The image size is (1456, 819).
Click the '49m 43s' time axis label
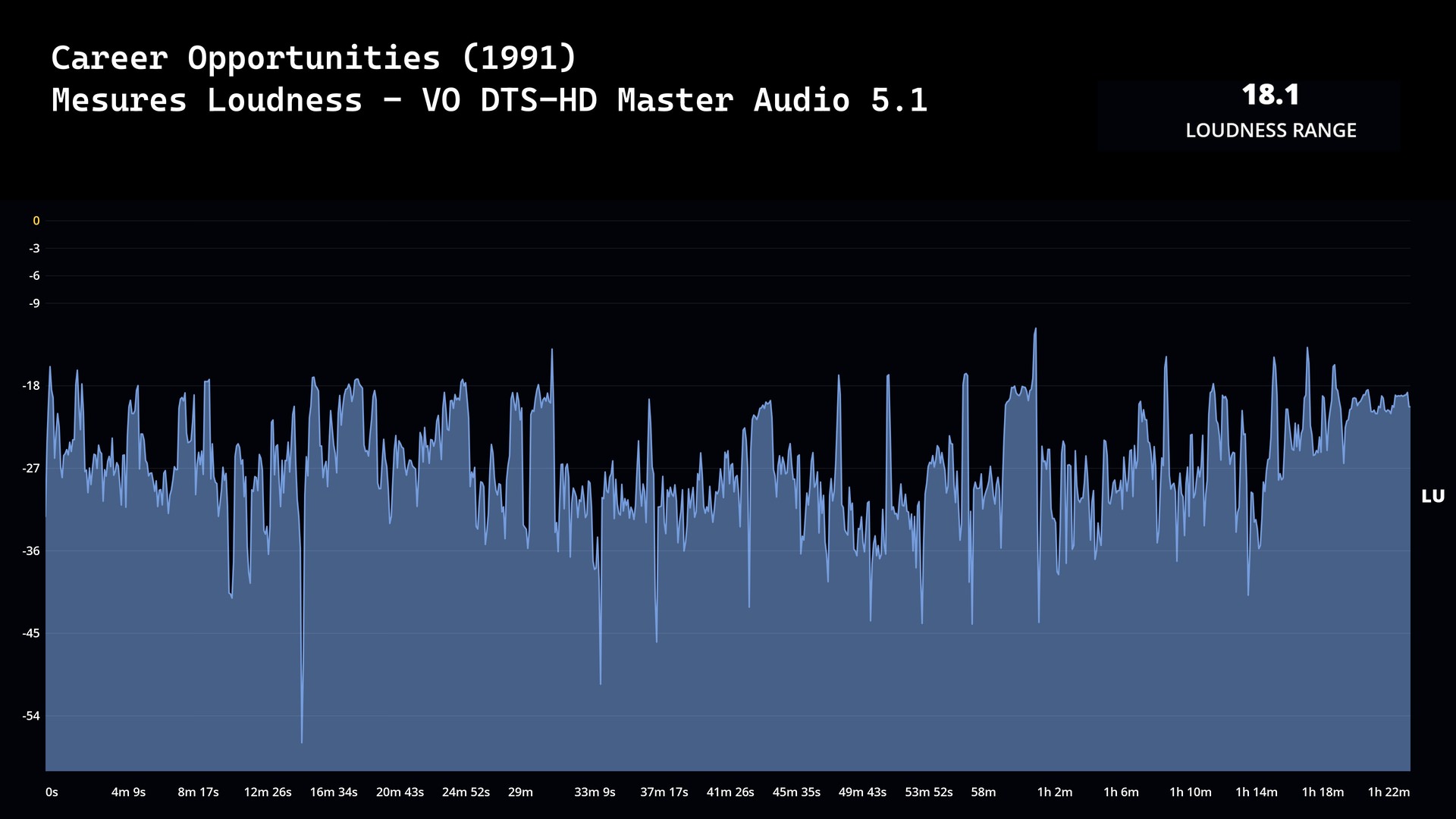pos(862,792)
